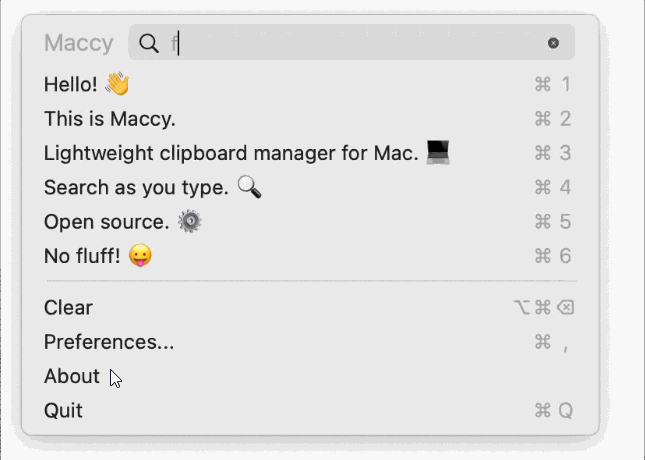Select the 'Hello!' clipboard entry
The image size is (645, 460).
coord(311,84)
